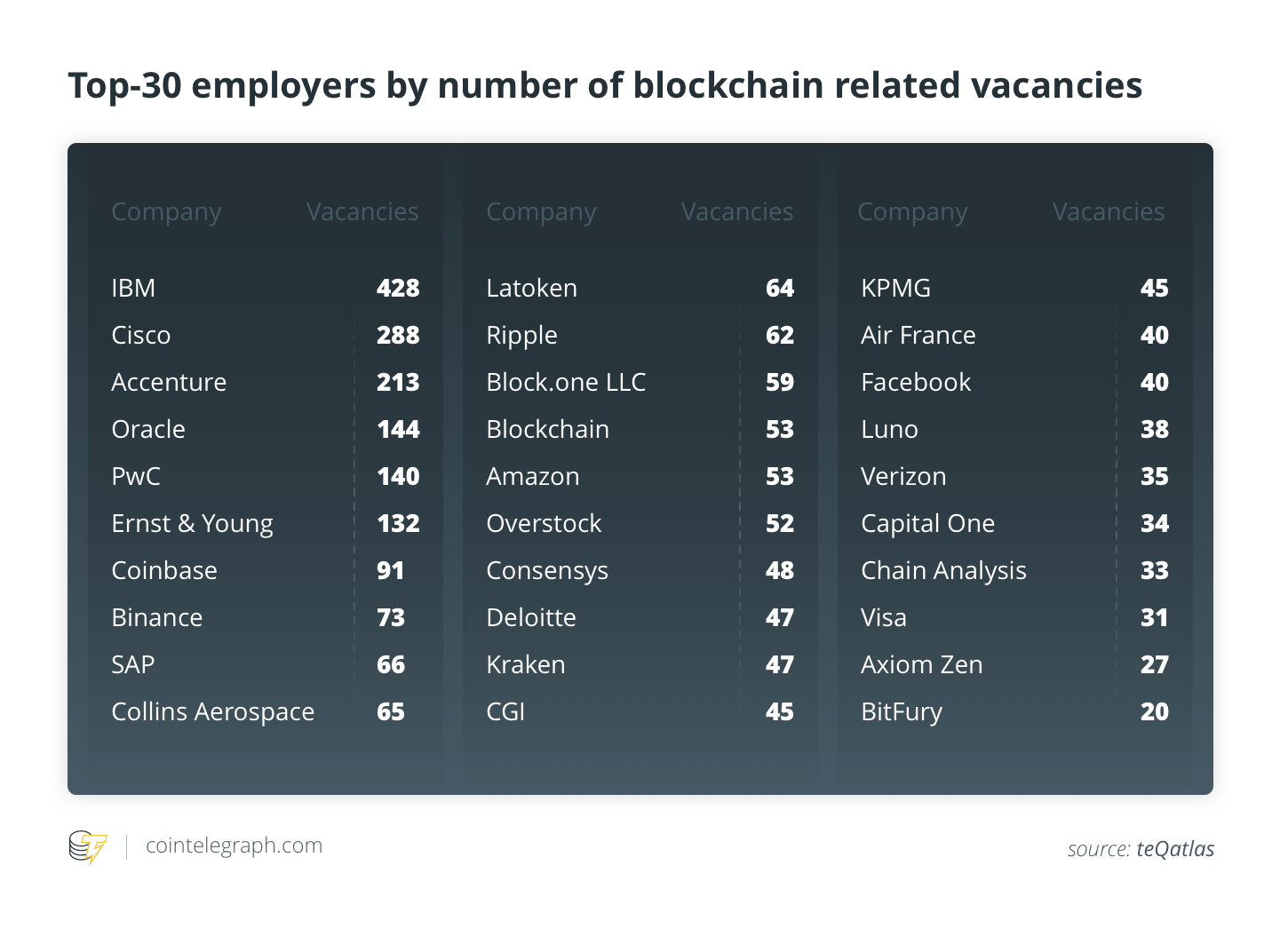Open the cointelegraph.com link
Screen dimensions: 1288x937
click(x=234, y=846)
